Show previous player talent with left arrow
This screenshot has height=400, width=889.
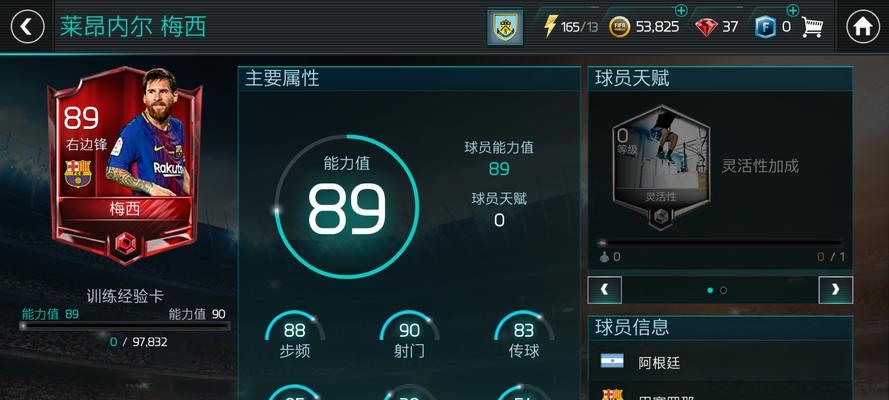604,290
